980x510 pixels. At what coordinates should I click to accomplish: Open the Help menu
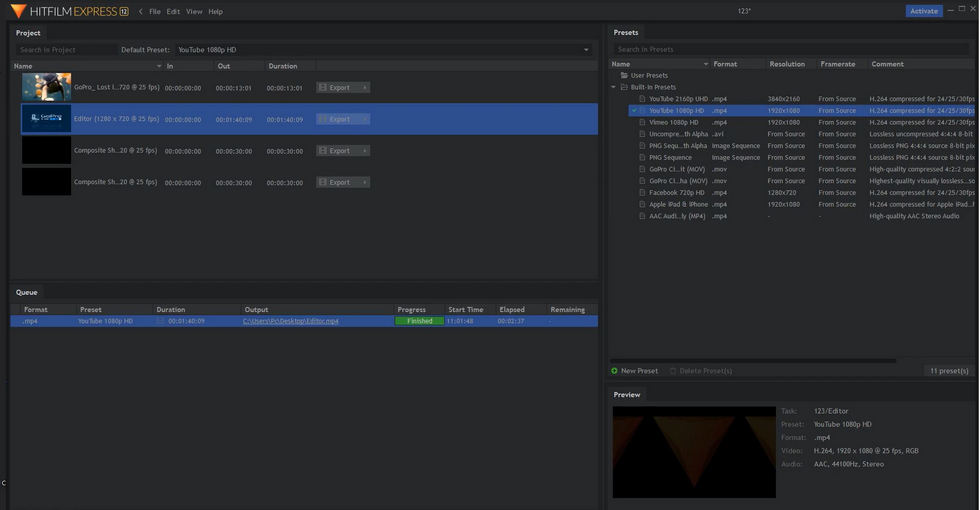pyautogui.click(x=216, y=11)
